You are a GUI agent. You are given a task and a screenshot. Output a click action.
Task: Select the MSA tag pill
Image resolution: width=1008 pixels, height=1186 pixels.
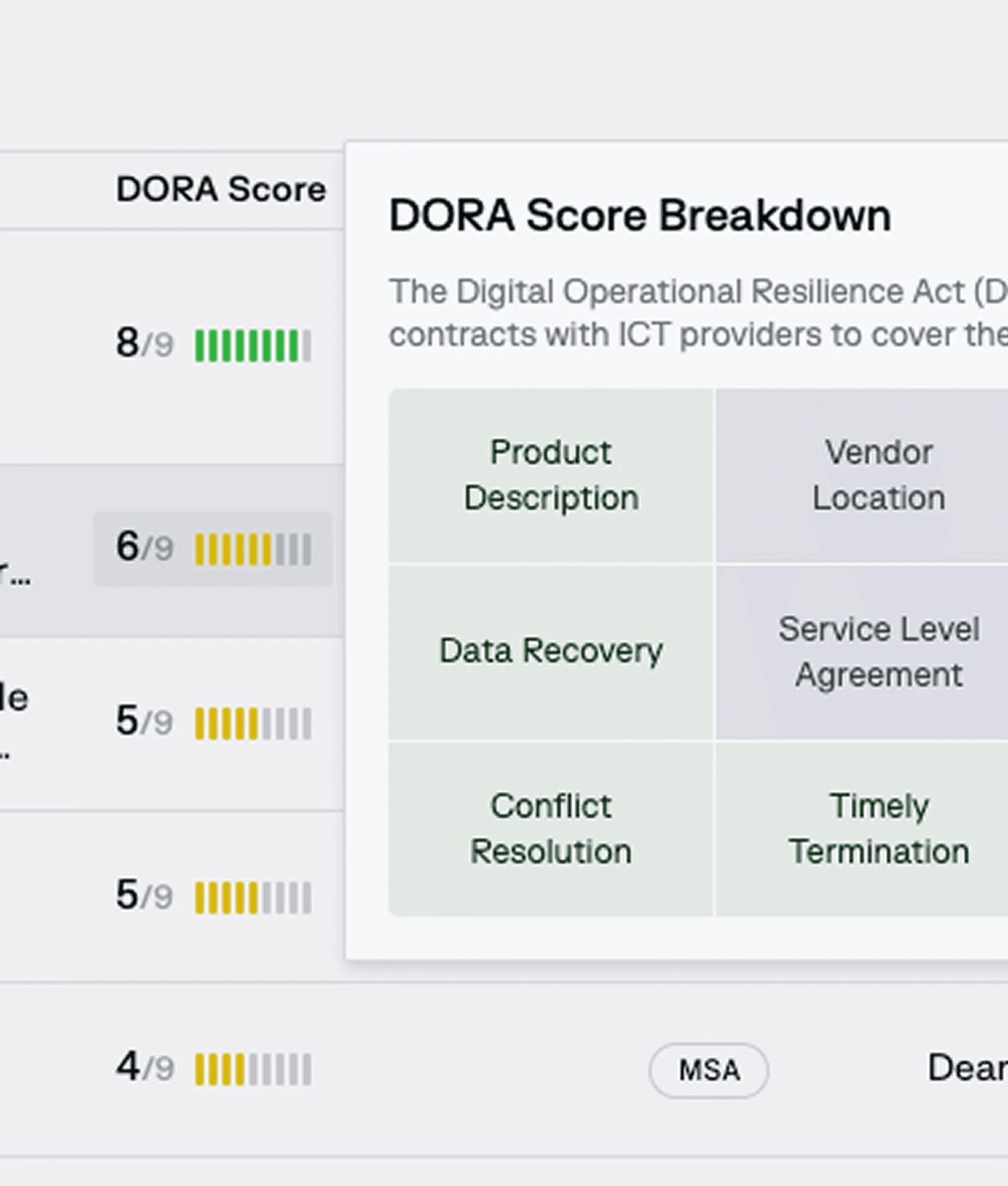[708, 1070]
